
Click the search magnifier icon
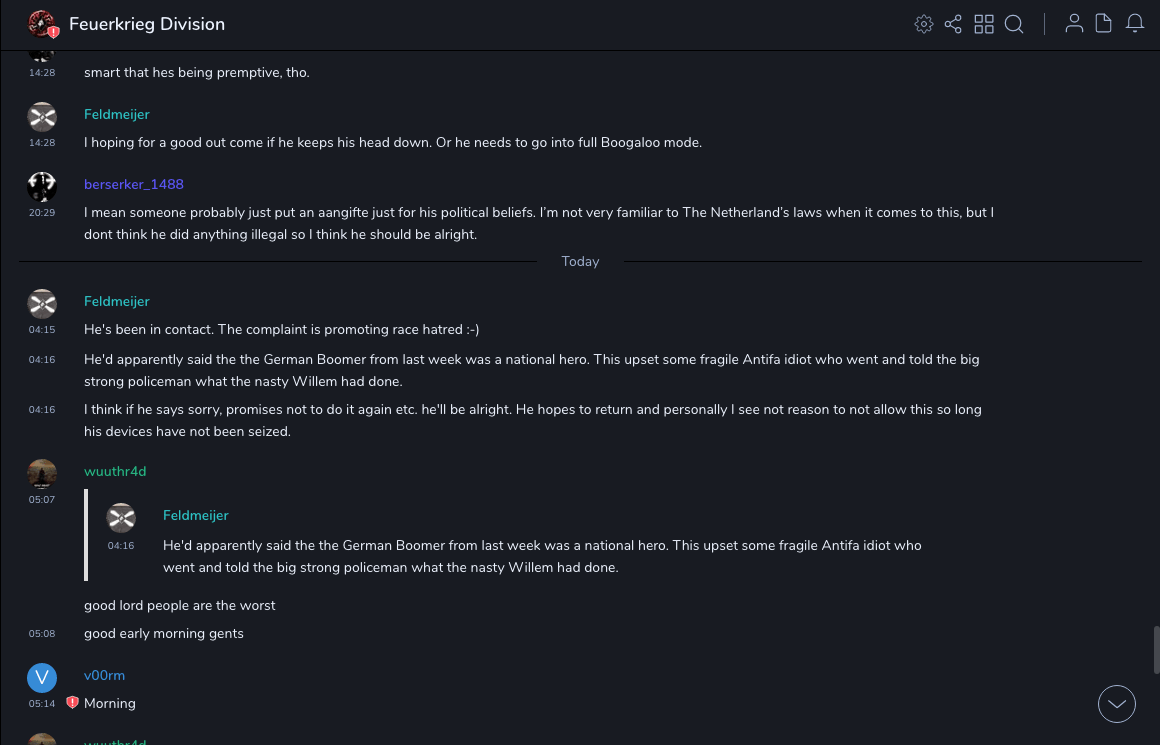pyautogui.click(x=1014, y=24)
